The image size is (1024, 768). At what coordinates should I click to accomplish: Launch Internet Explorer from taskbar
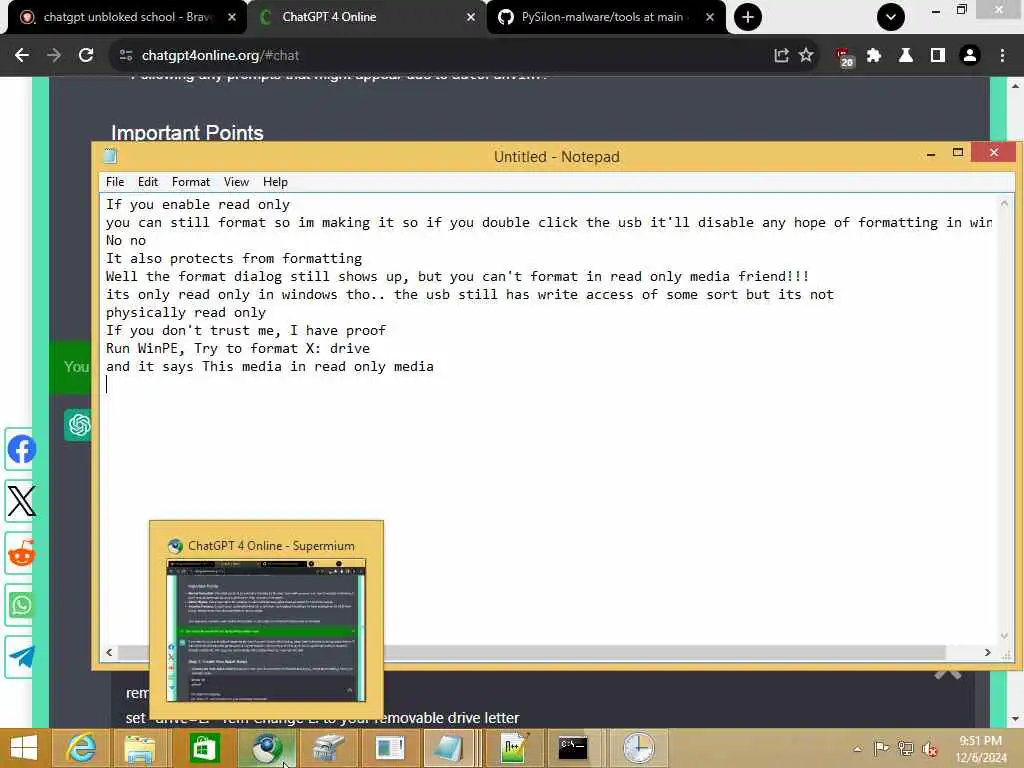81,748
